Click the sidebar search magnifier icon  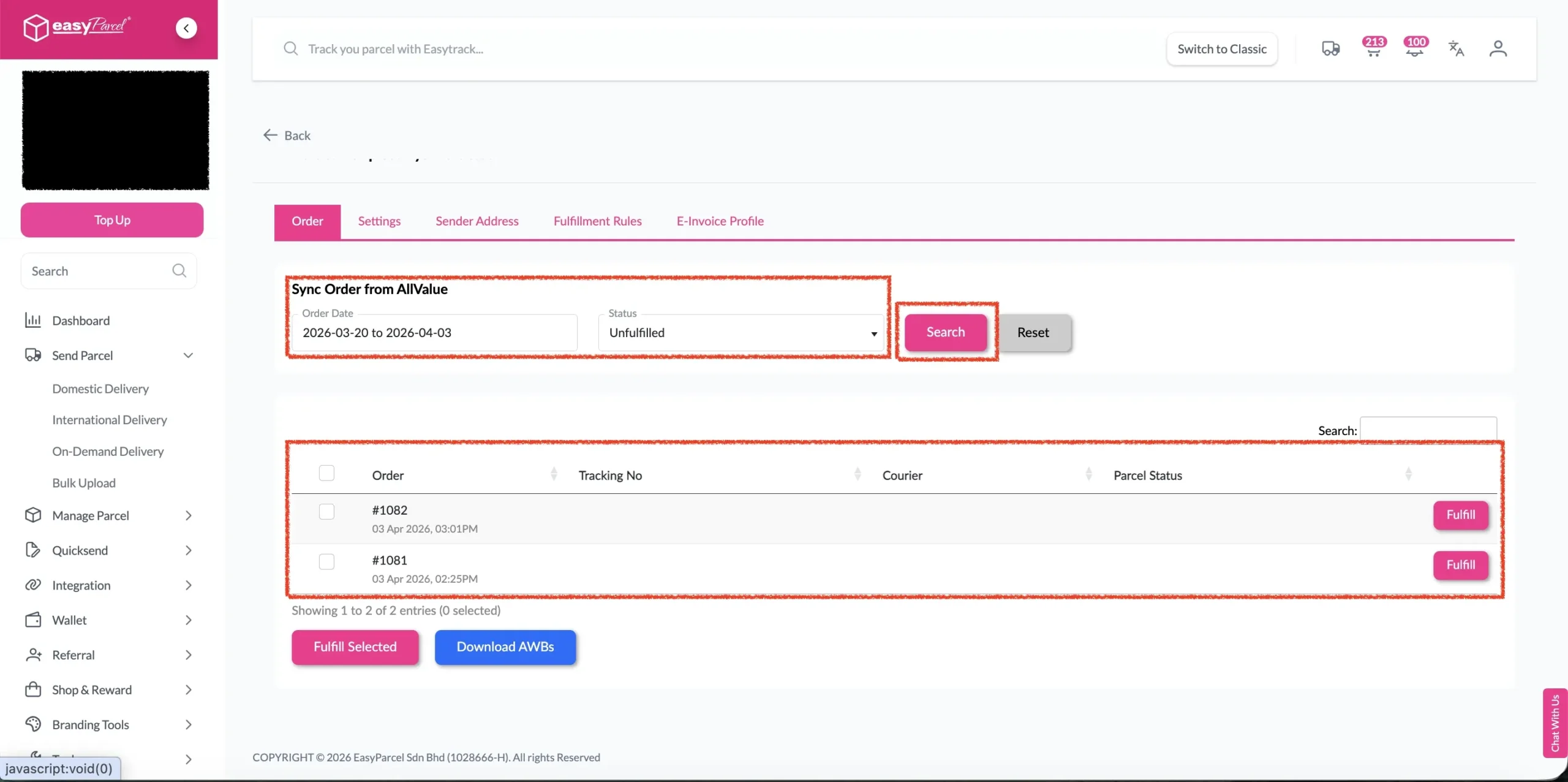179,271
